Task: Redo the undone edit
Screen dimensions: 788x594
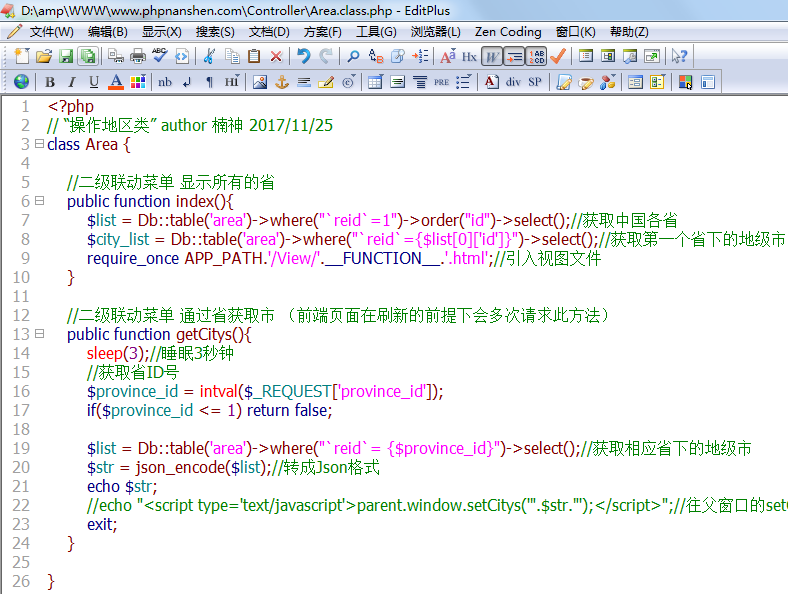Action: (326, 56)
